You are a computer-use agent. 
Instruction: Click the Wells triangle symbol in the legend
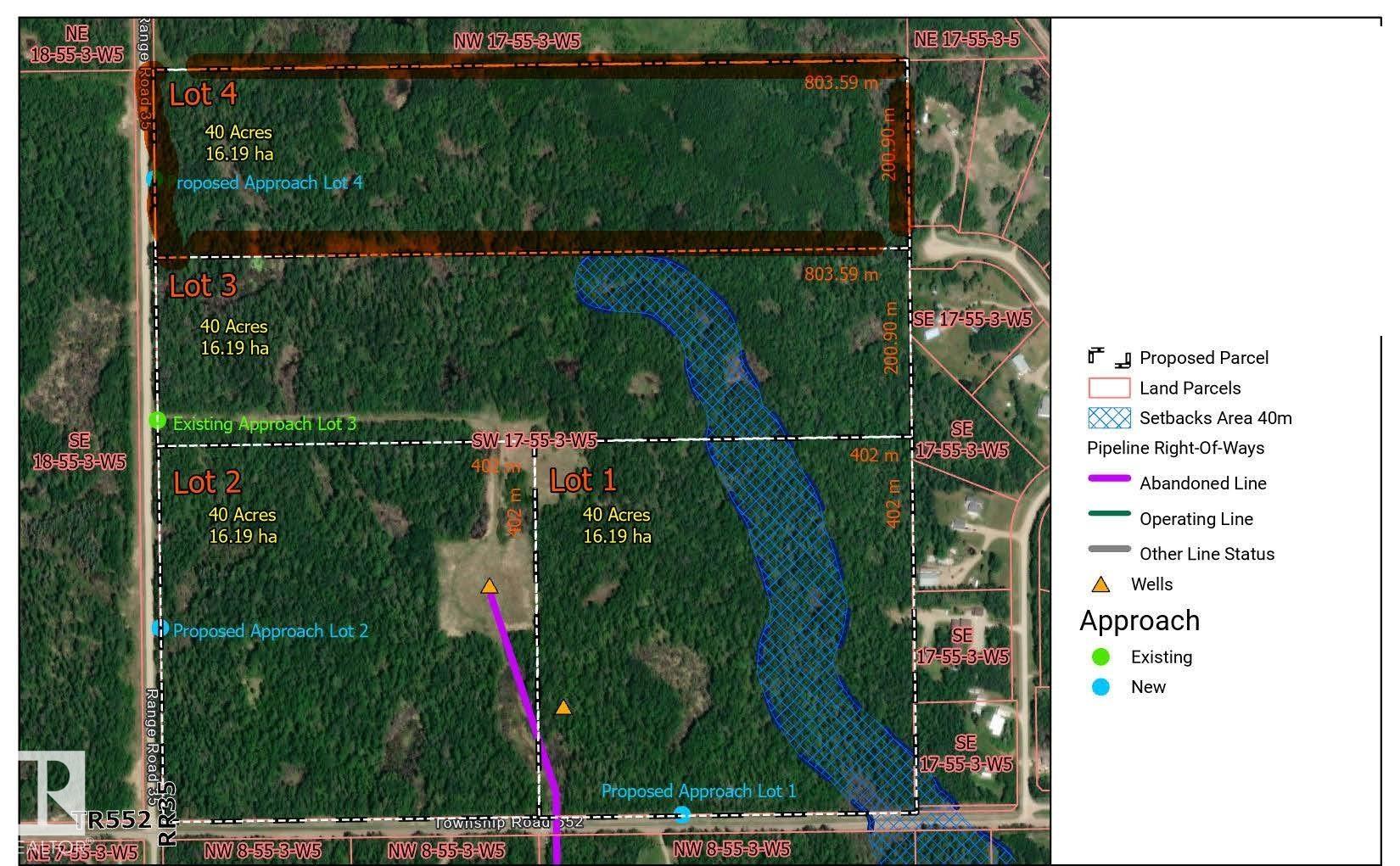pyautogui.click(x=1100, y=584)
